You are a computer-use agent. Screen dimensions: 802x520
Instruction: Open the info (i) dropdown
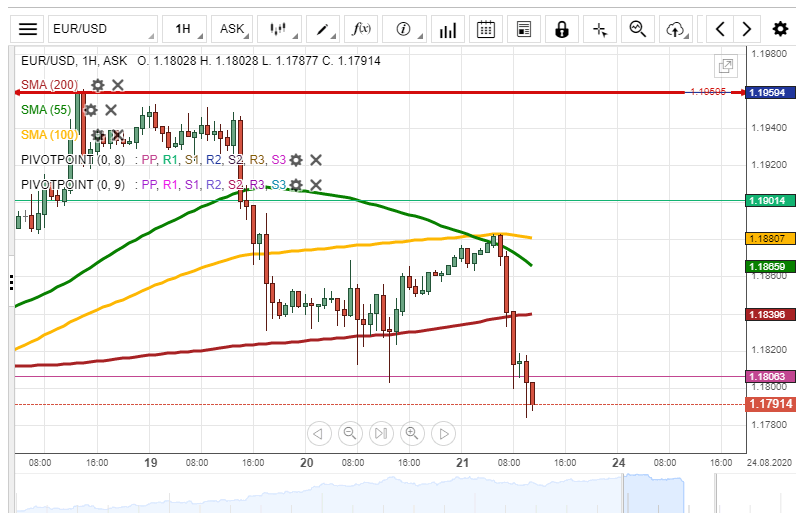click(404, 29)
